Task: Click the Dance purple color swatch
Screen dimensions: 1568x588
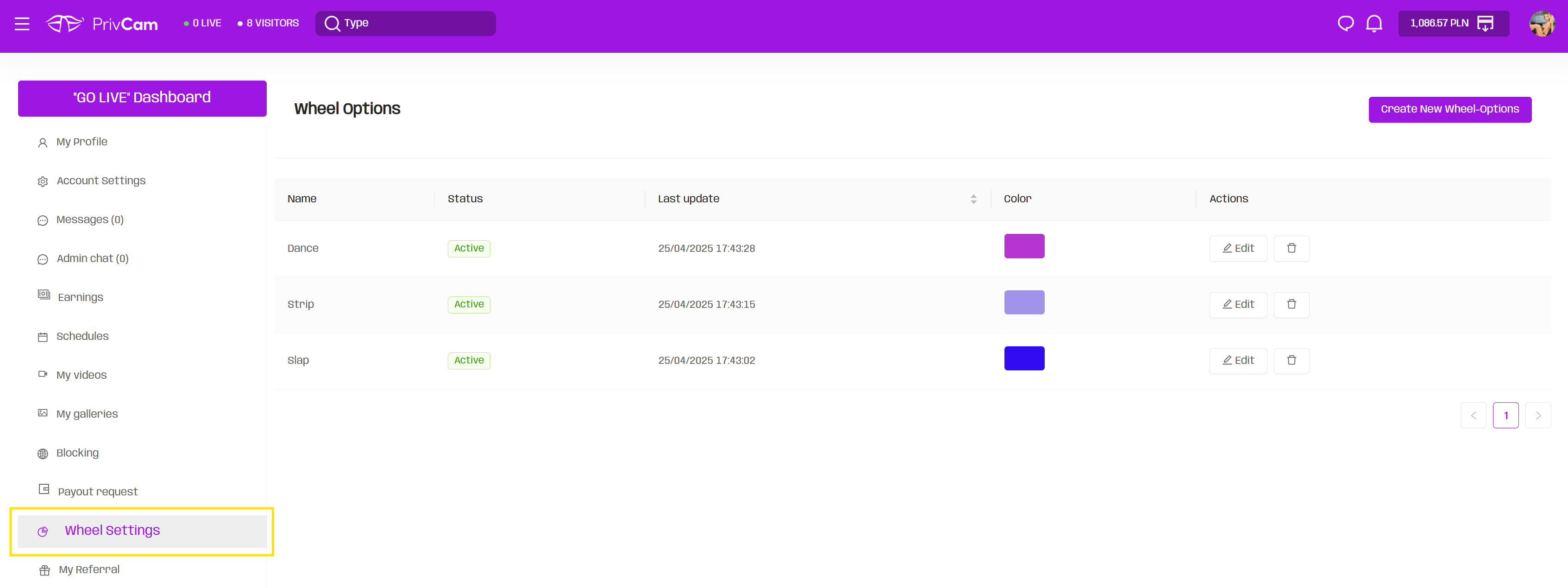Action: tap(1024, 246)
